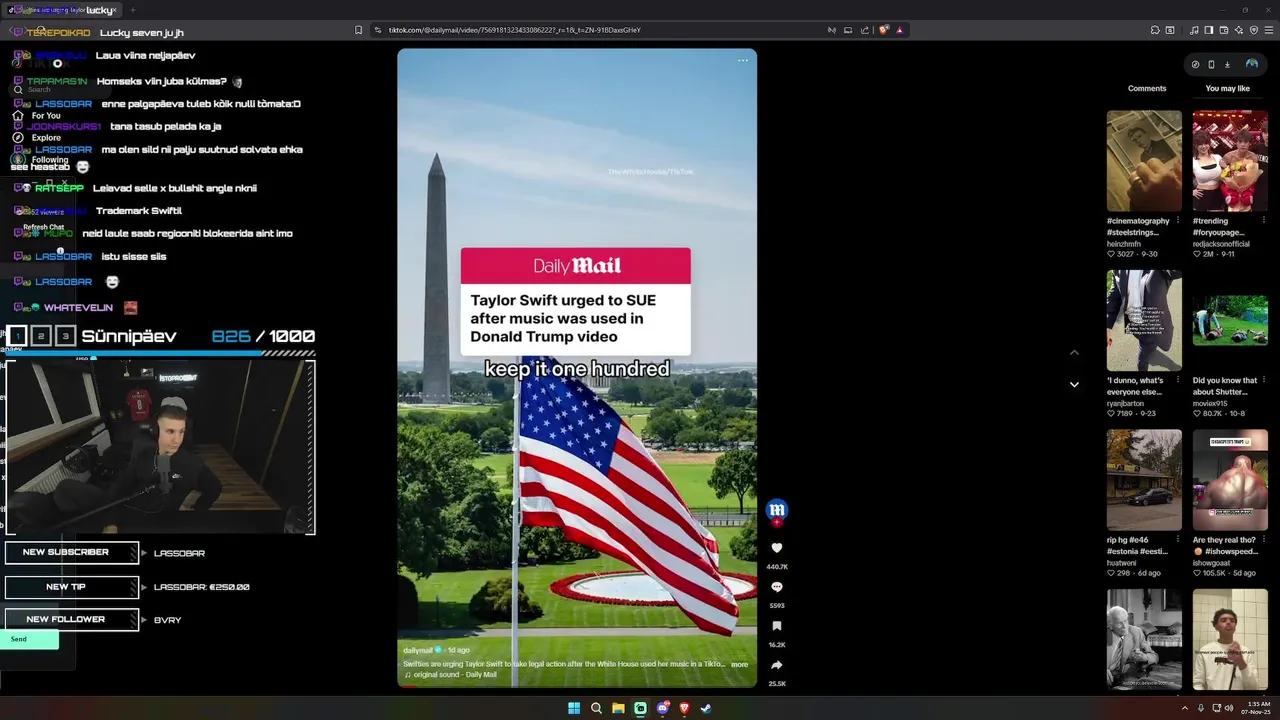The width and height of the screenshot is (1280, 720).
Task: Open three-dot menu on ryanjbarton video card
Action: pyautogui.click(x=1178, y=381)
